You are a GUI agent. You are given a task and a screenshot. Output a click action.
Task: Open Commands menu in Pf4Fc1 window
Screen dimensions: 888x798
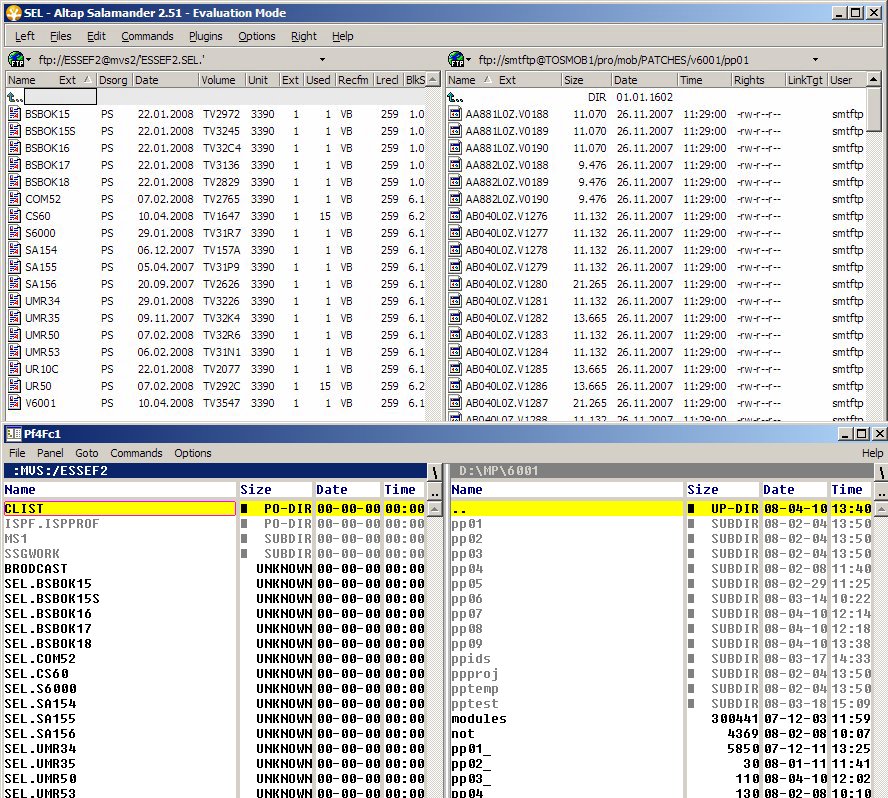(x=136, y=453)
